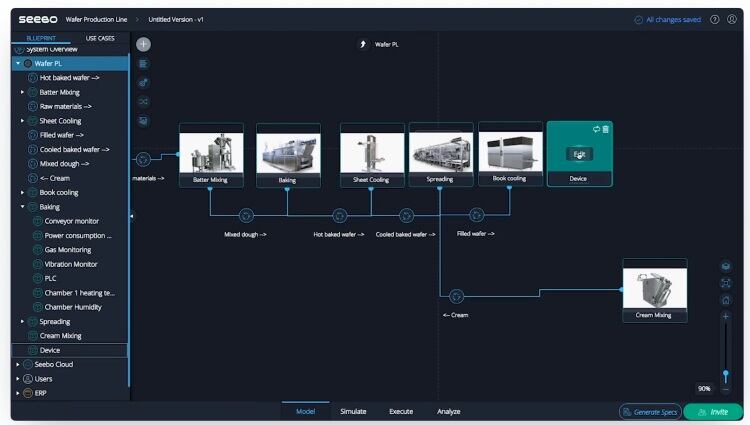
Task: Expand the Seebo Cloud tree node
Action: pos(17,365)
